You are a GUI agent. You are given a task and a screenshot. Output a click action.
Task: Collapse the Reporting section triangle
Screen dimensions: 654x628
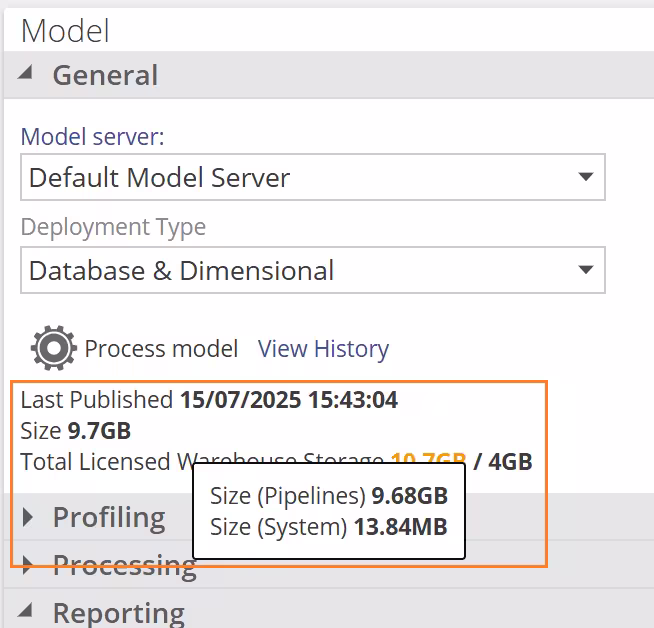[27, 611]
